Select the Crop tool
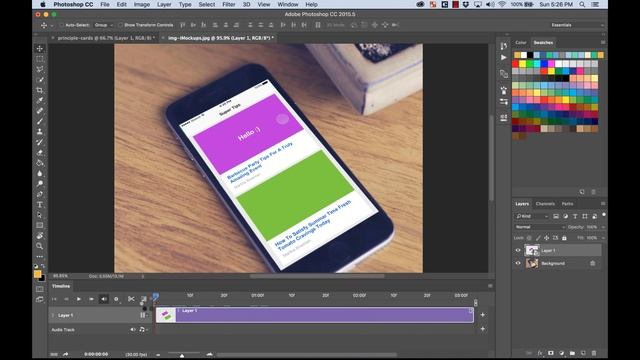This screenshot has height=360, width=640. [40, 90]
